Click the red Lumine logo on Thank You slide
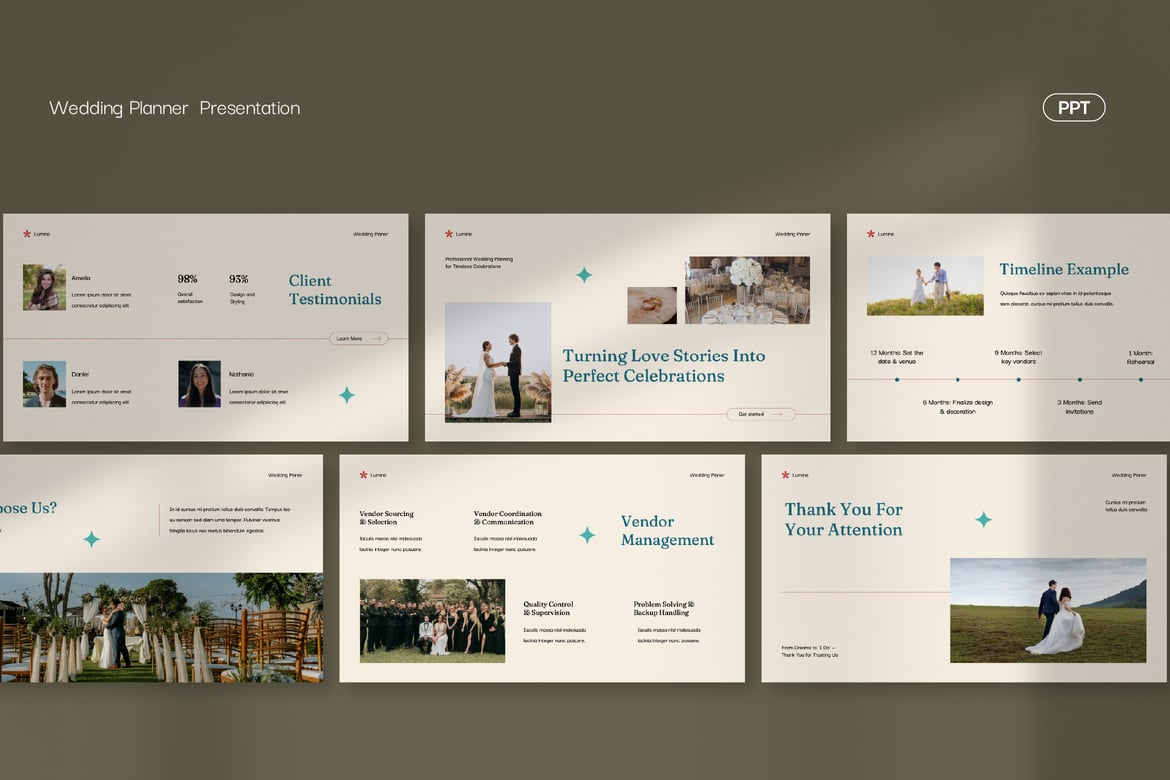1170x780 pixels. 785,475
